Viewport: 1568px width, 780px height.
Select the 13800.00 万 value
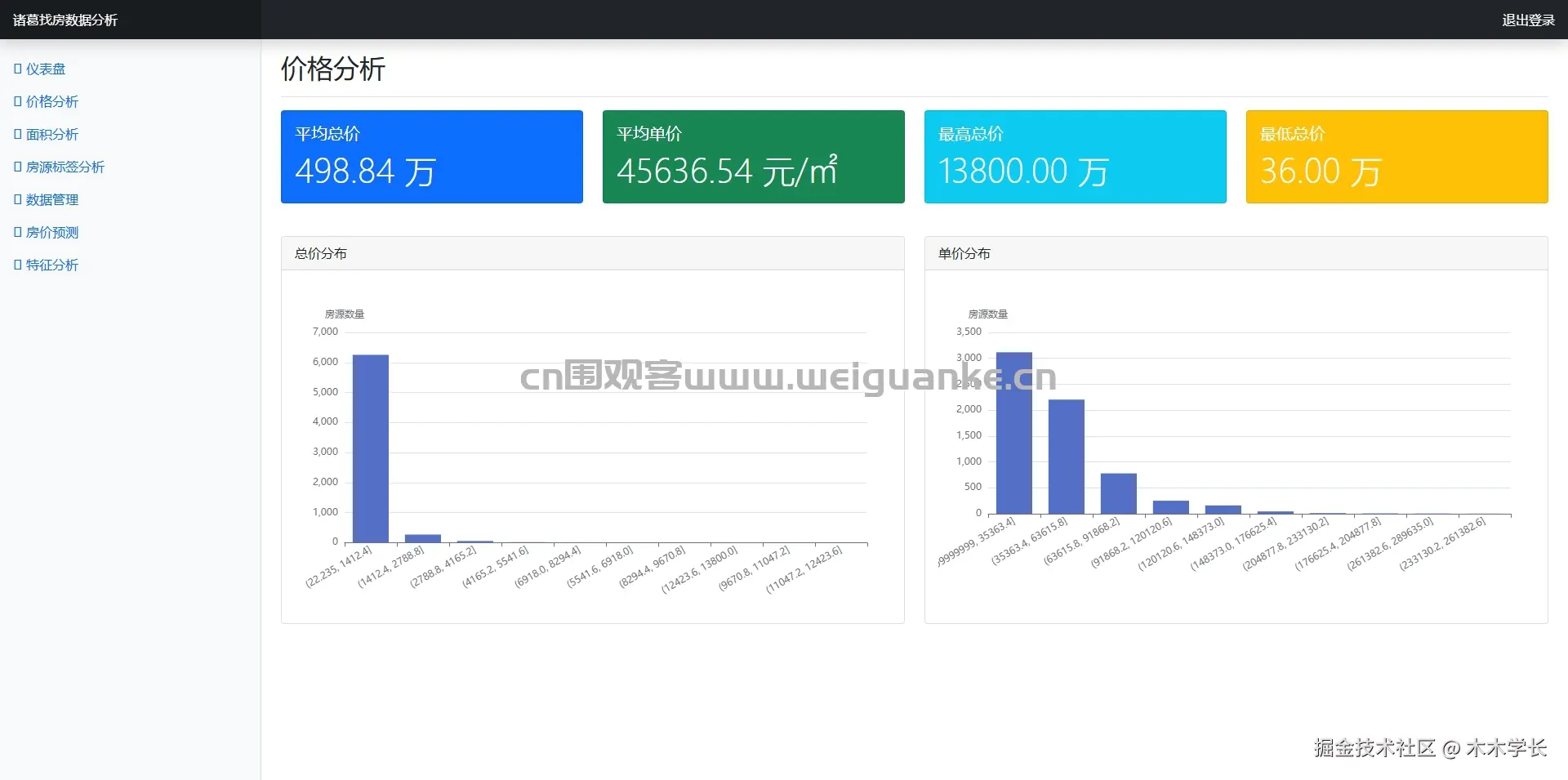click(x=1023, y=172)
